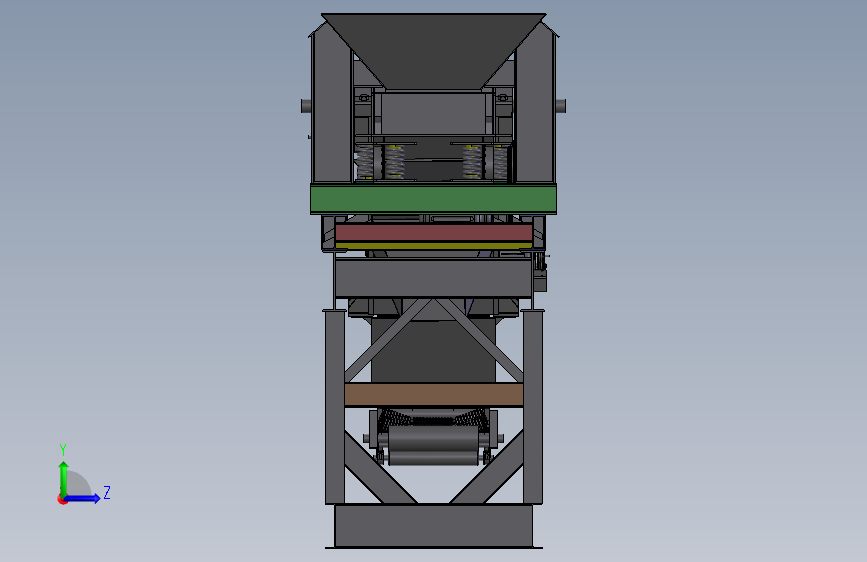Select the green horizontal beam of the model

coord(434,199)
